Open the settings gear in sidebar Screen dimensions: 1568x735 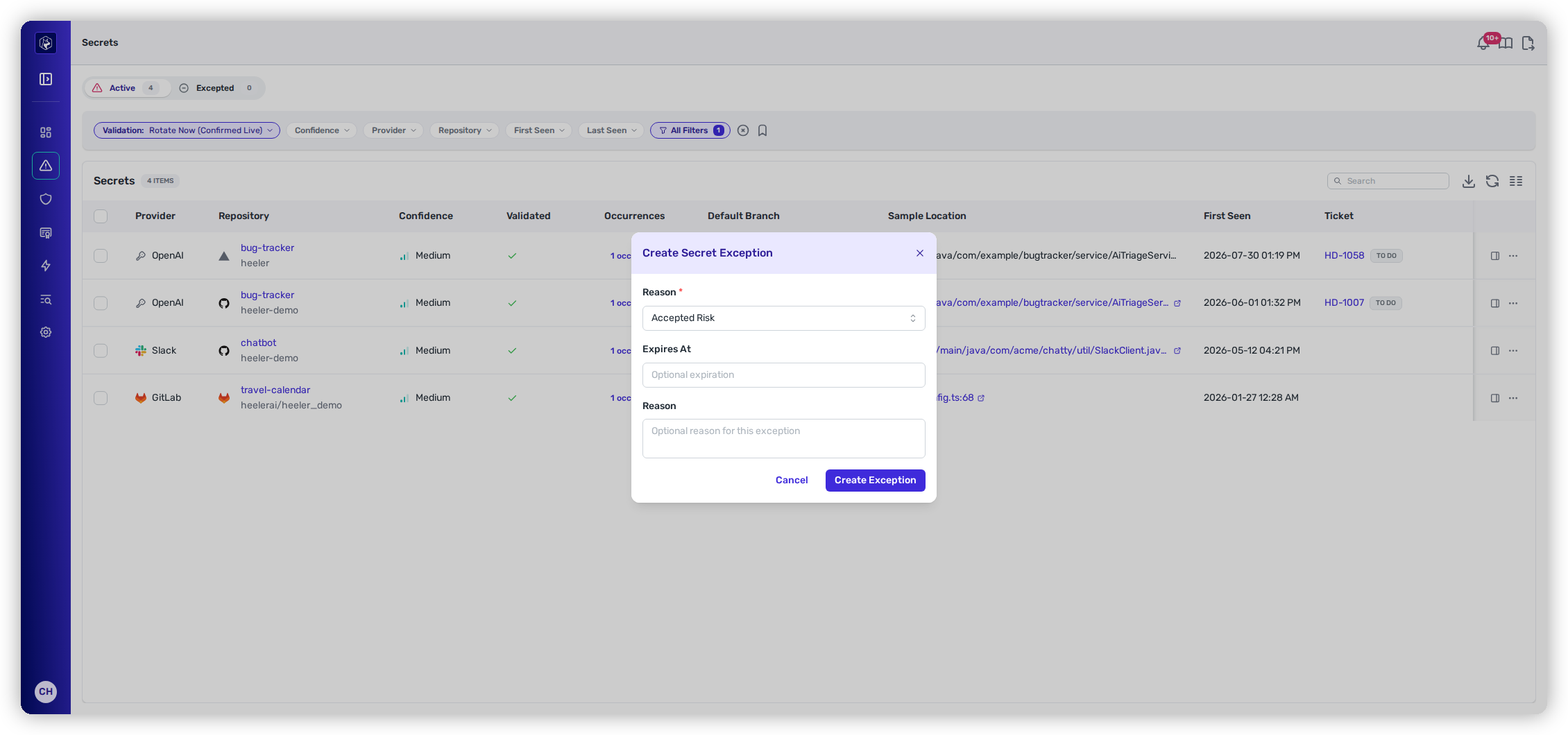(46, 332)
